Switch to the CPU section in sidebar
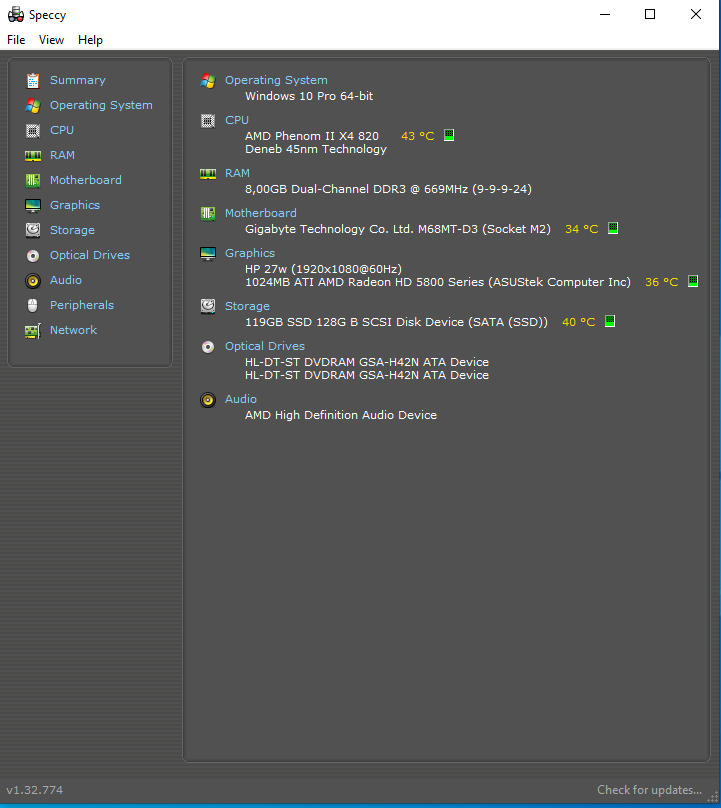 click(x=62, y=130)
